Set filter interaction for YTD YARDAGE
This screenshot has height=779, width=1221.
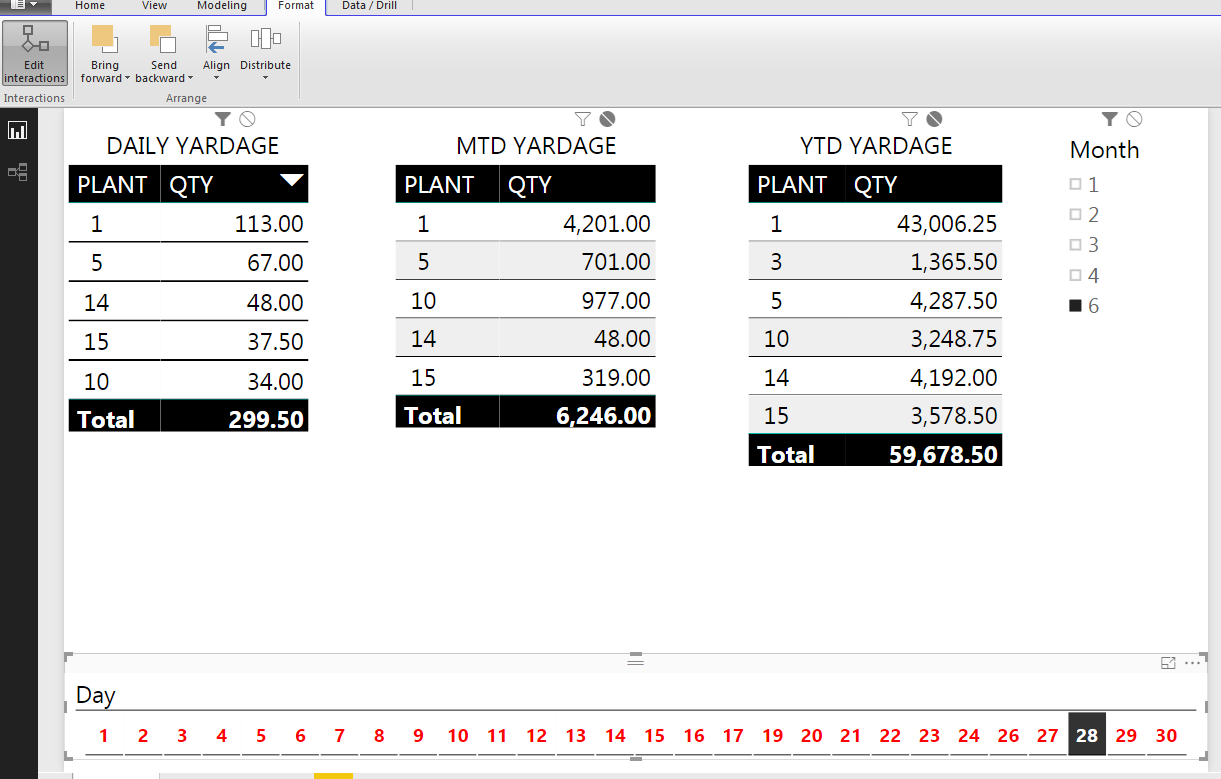tap(910, 119)
